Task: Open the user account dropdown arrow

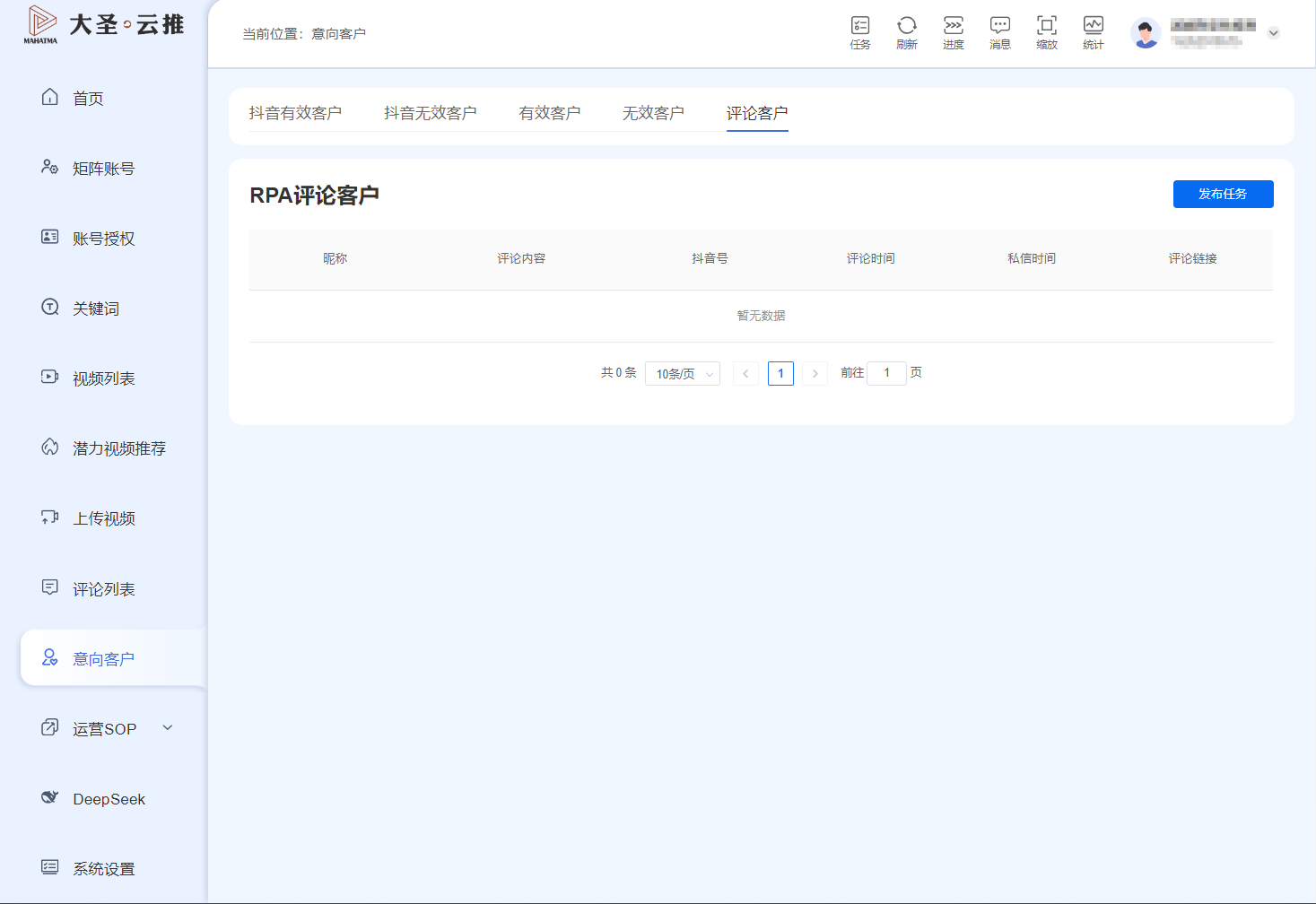Action: coord(1273,33)
